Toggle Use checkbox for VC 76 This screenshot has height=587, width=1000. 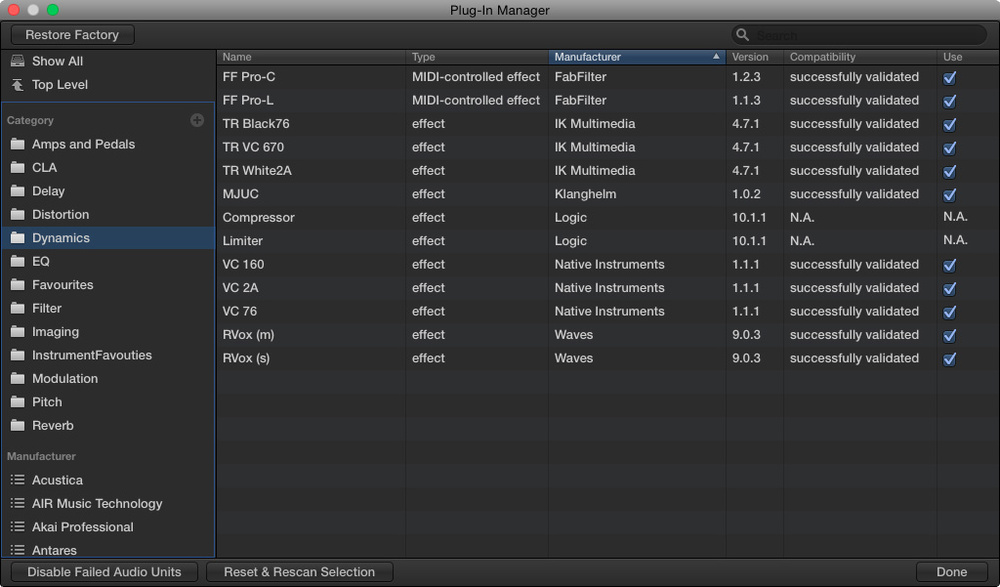pyautogui.click(x=950, y=312)
